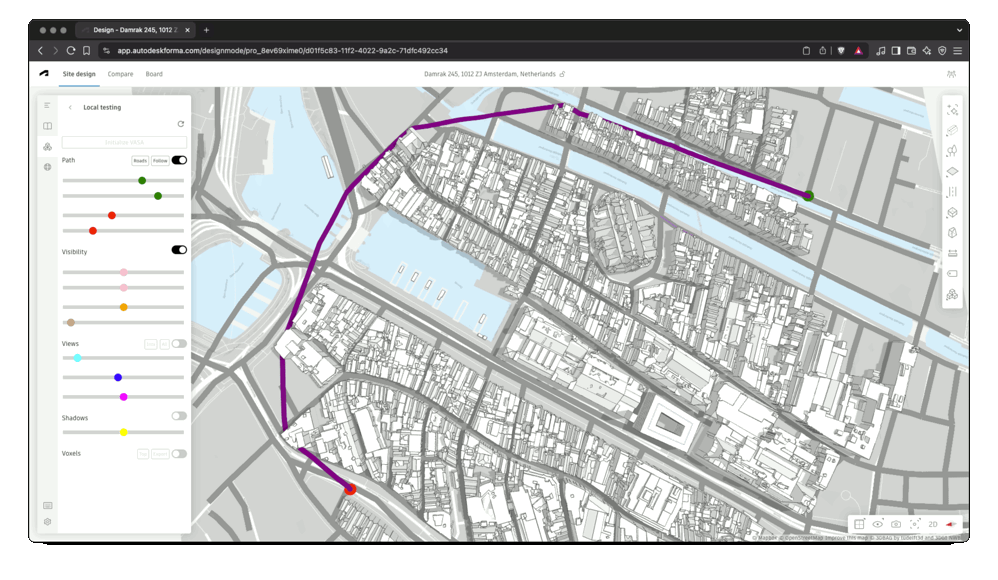Screen dimensions: 998x580
Task: Click the Follow button in Path section
Action: tap(160, 160)
